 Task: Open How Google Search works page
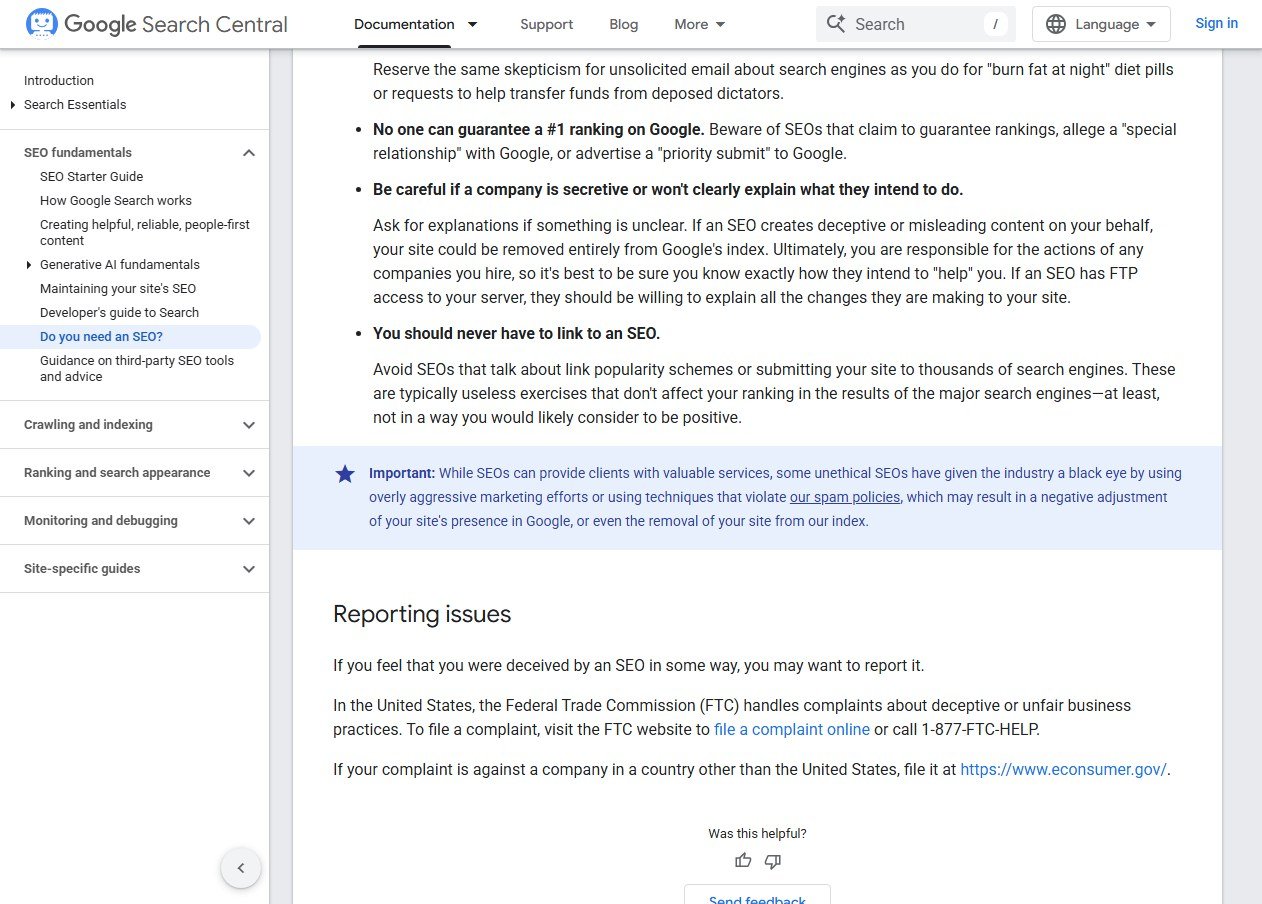tap(116, 200)
